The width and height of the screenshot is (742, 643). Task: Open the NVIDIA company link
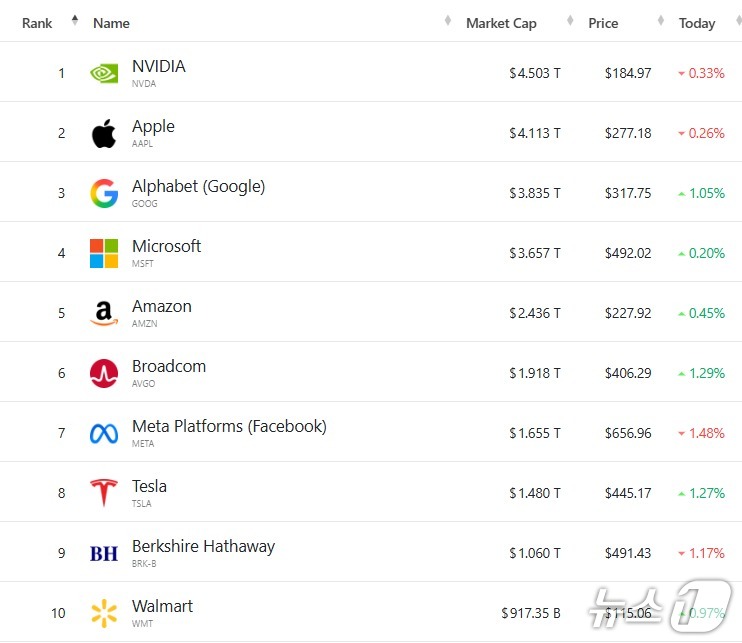158,67
